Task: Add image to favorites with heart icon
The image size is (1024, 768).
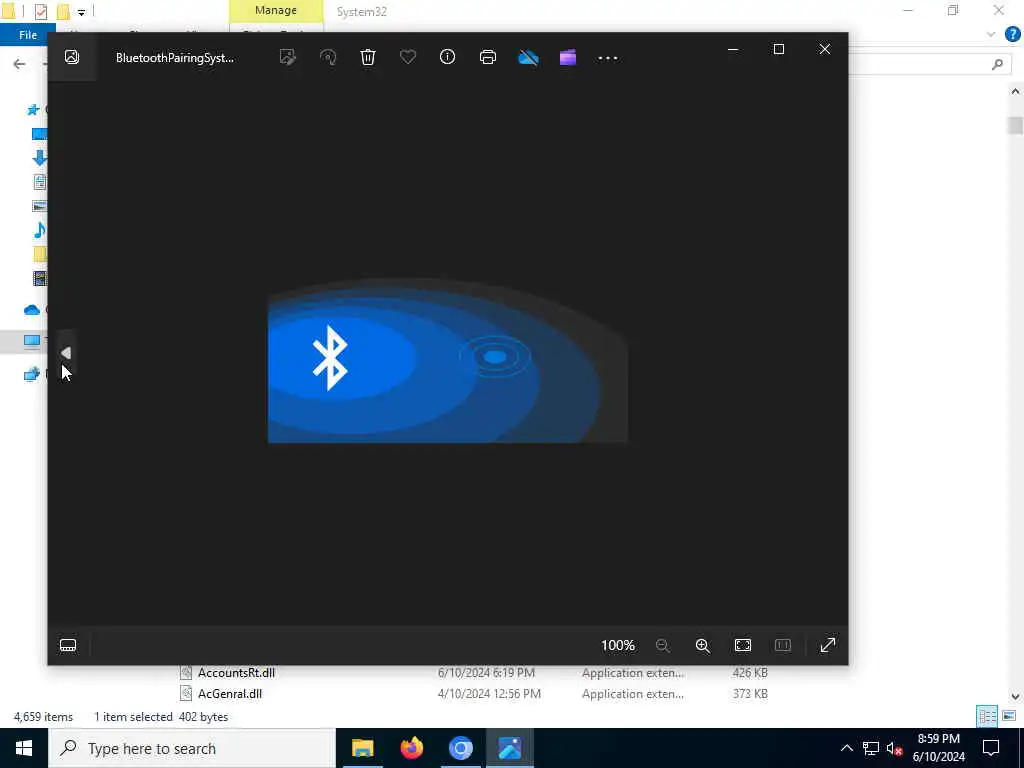Action: pyautogui.click(x=408, y=57)
